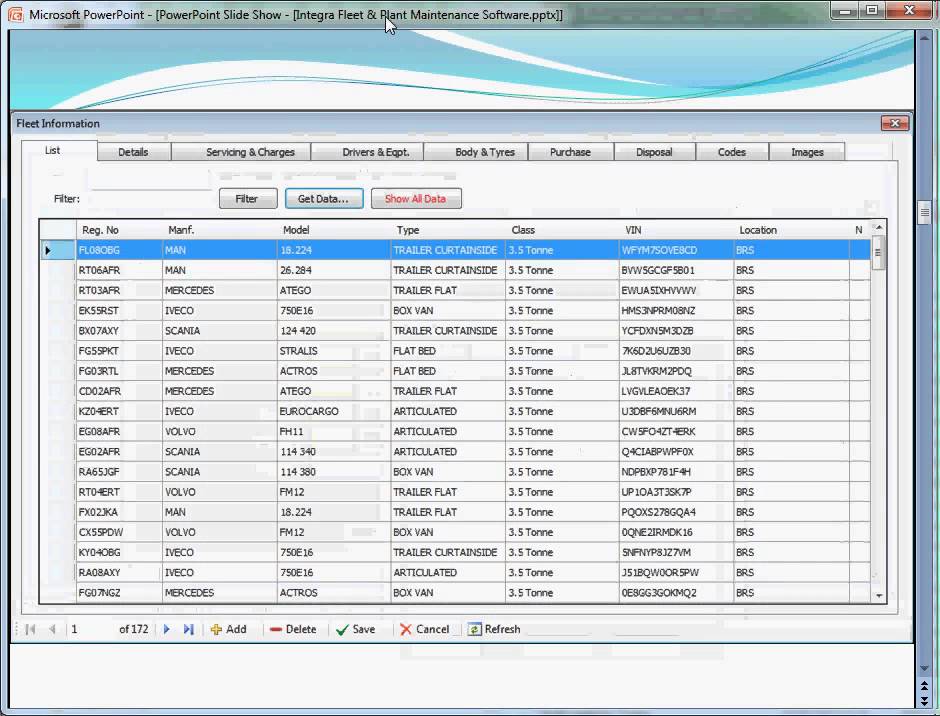Select Class cell 3.5 Tonne in KY04OBG row

562,552
